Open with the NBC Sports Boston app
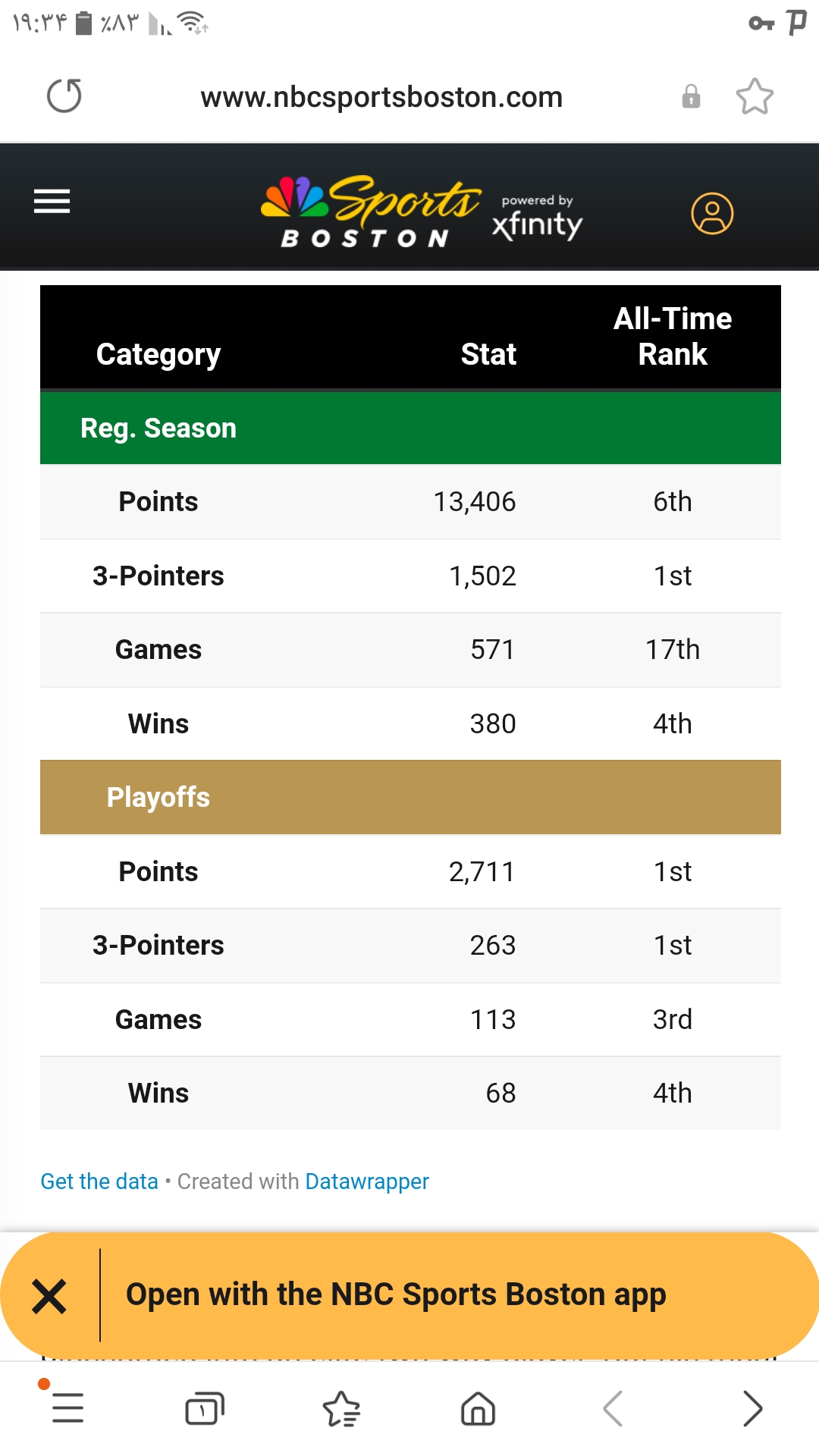The width and height of the screenshot is (819, 1456). point(396,1294)
